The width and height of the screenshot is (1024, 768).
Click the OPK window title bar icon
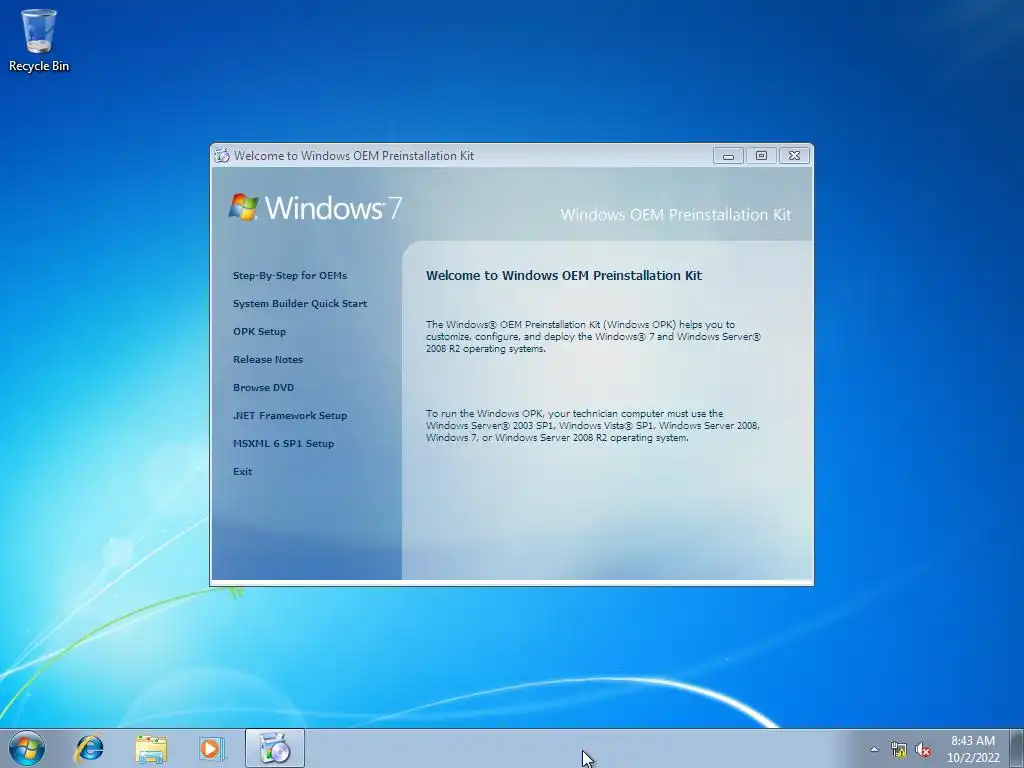click(x=222, y=155)
